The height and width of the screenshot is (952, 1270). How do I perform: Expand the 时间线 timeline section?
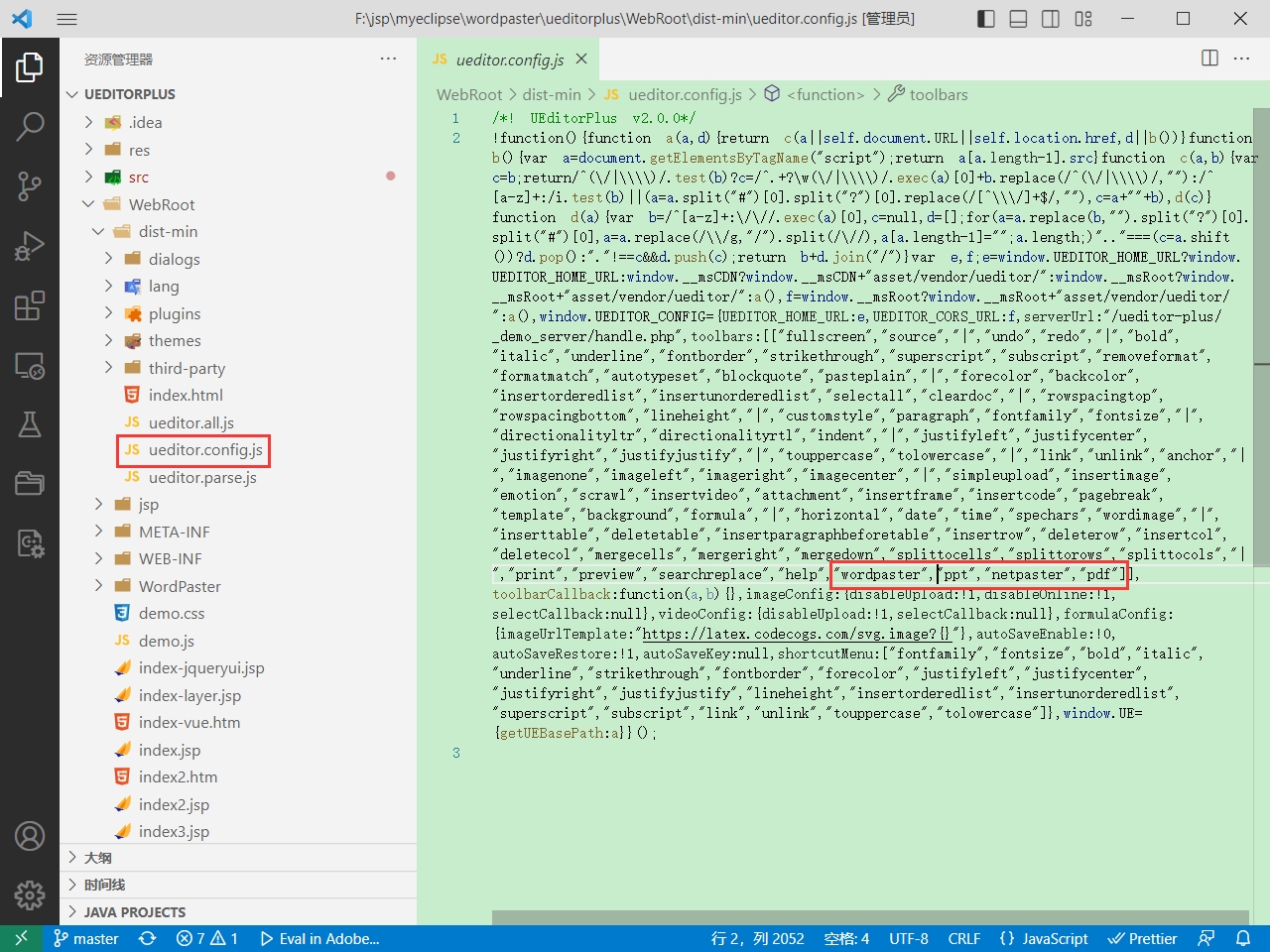pyautogui.click(x=238, y=885)
